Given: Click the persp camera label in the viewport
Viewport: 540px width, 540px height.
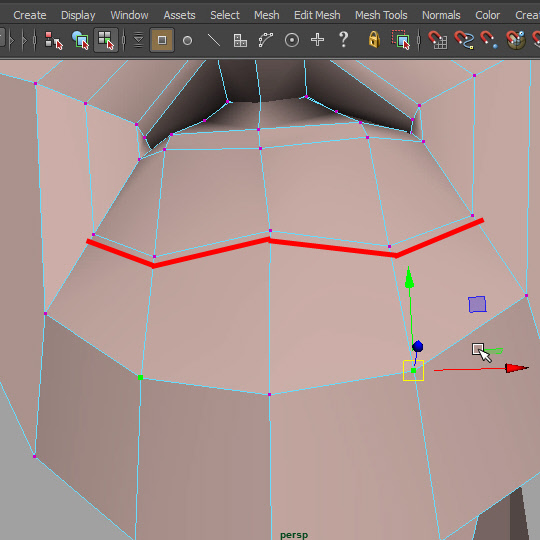Looking at the screenshot, I should (294, 535).
